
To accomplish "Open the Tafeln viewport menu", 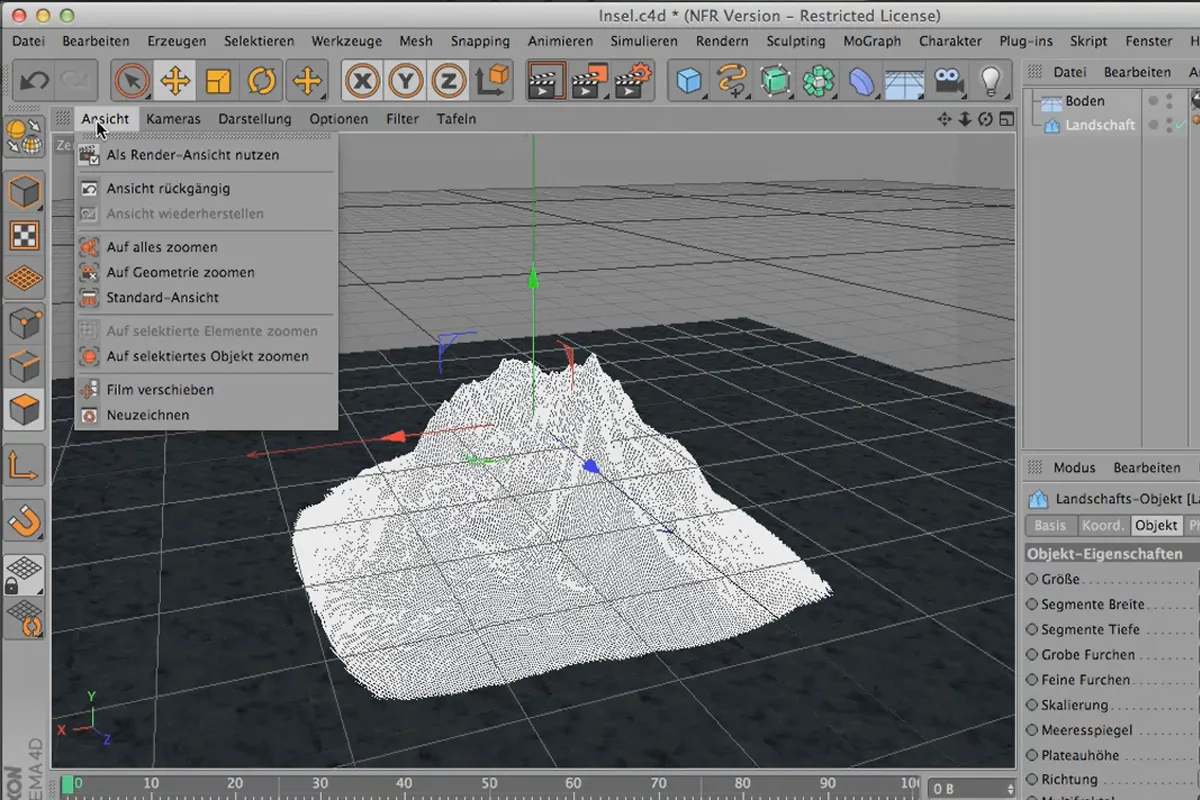I will tap(456, 119).
